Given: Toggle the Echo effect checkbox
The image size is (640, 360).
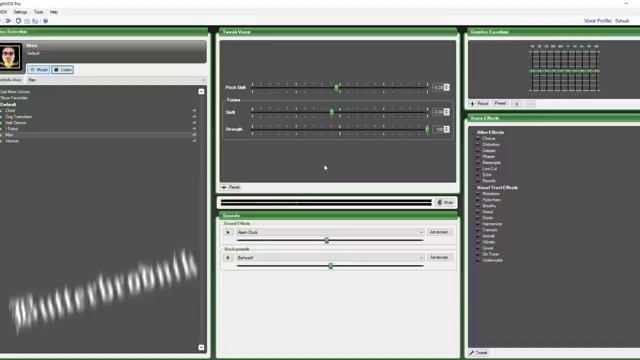Looking at the screenshot, I should [x=478, y=175].
